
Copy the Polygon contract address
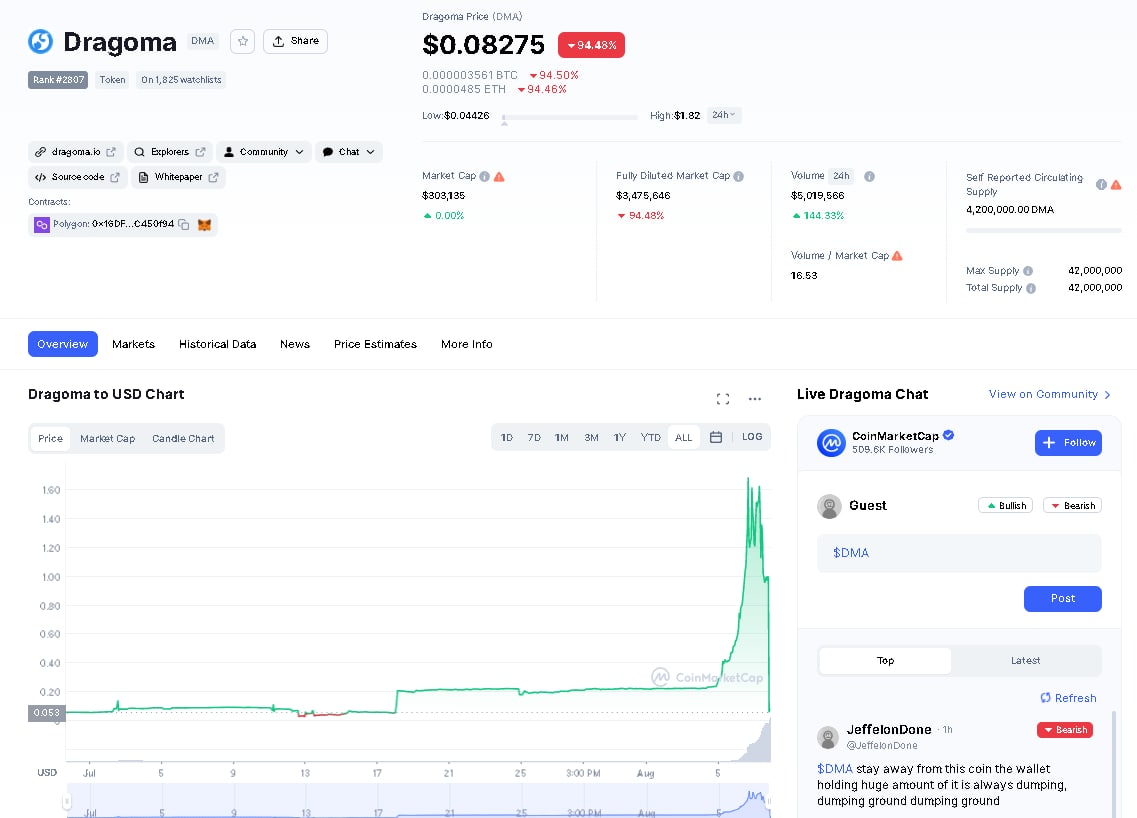point(184,225)
